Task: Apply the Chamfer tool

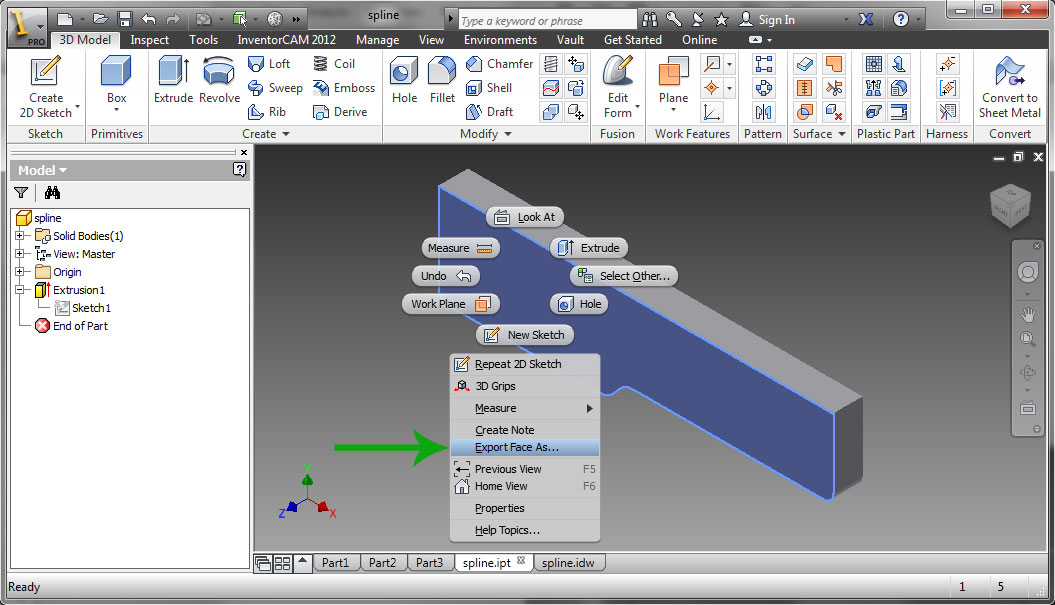Action: click(x=499, y=64)
